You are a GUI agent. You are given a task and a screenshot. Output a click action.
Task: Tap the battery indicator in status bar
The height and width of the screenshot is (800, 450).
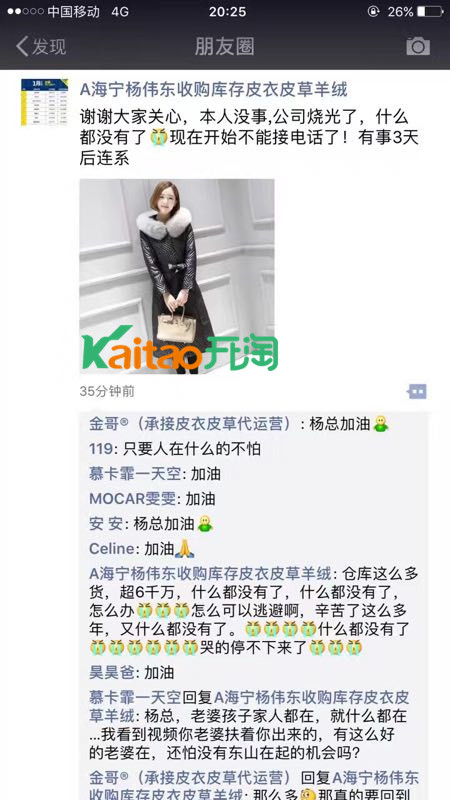click(430, 12)
